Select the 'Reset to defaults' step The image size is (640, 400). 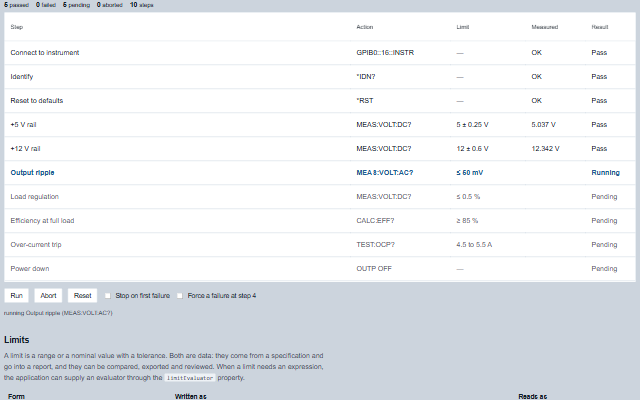tap(320, 101)
